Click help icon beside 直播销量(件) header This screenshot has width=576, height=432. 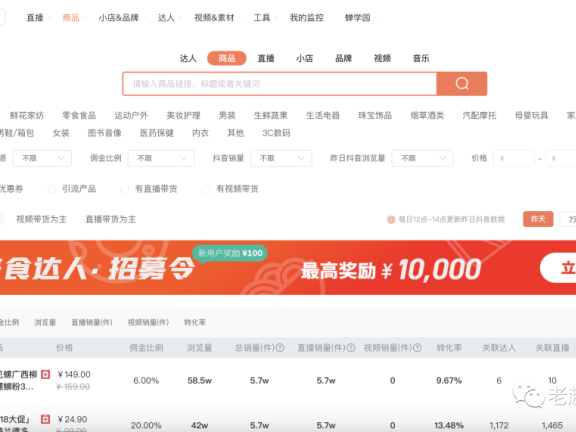[x=351, y=348]
